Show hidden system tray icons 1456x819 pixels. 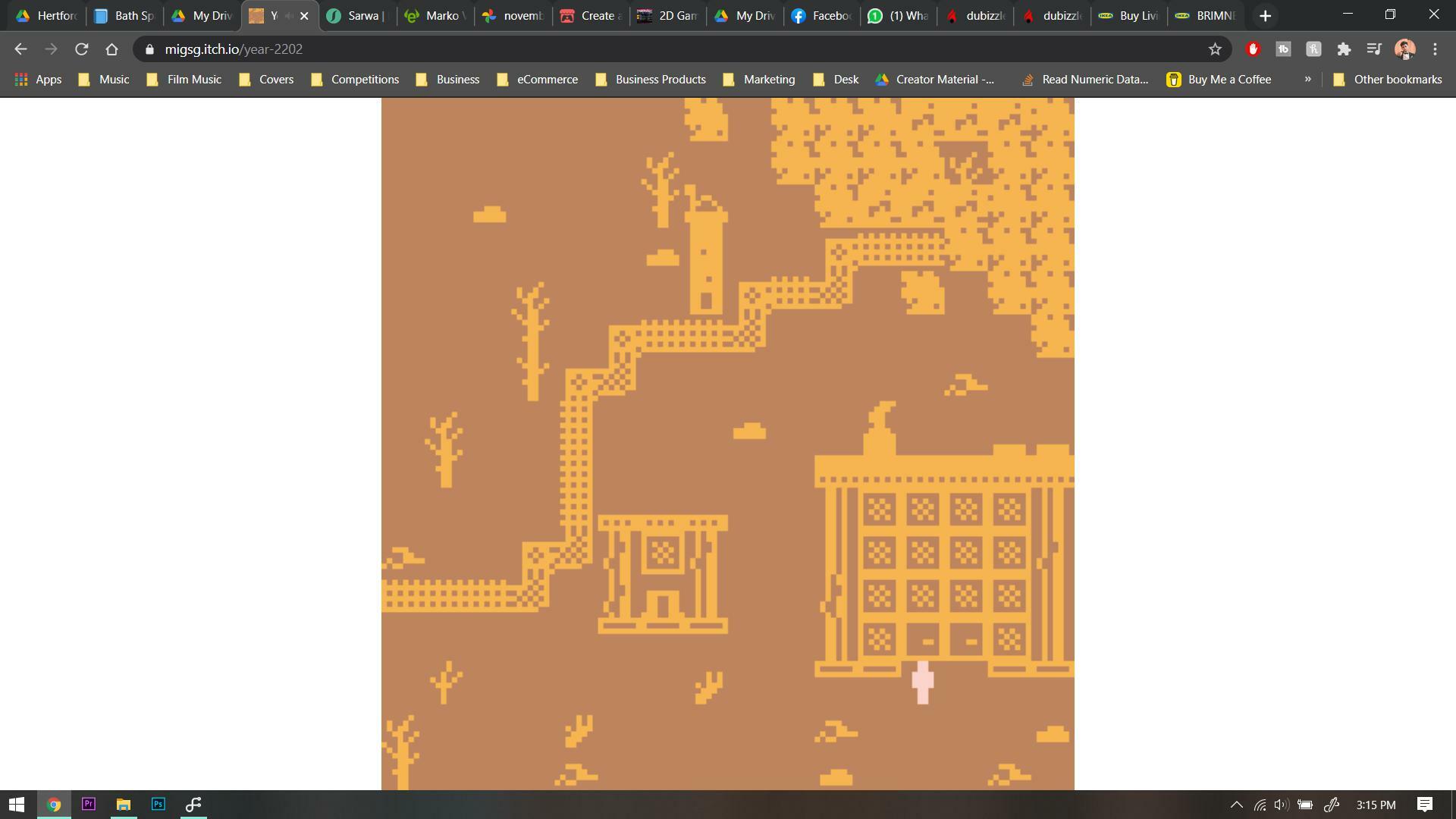[1236, 805]
